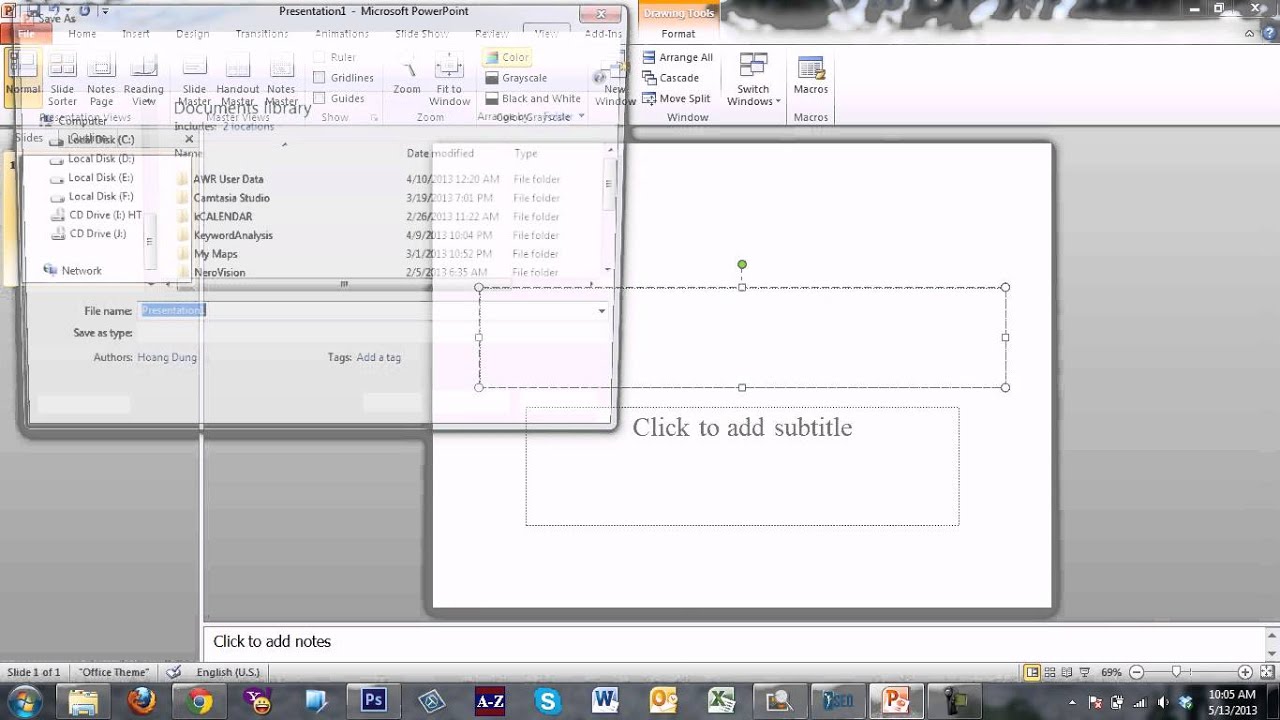Screen dimensions: 1280x720
Task: Click author name Hoang Dung
Action: click(x=167, y=357)
